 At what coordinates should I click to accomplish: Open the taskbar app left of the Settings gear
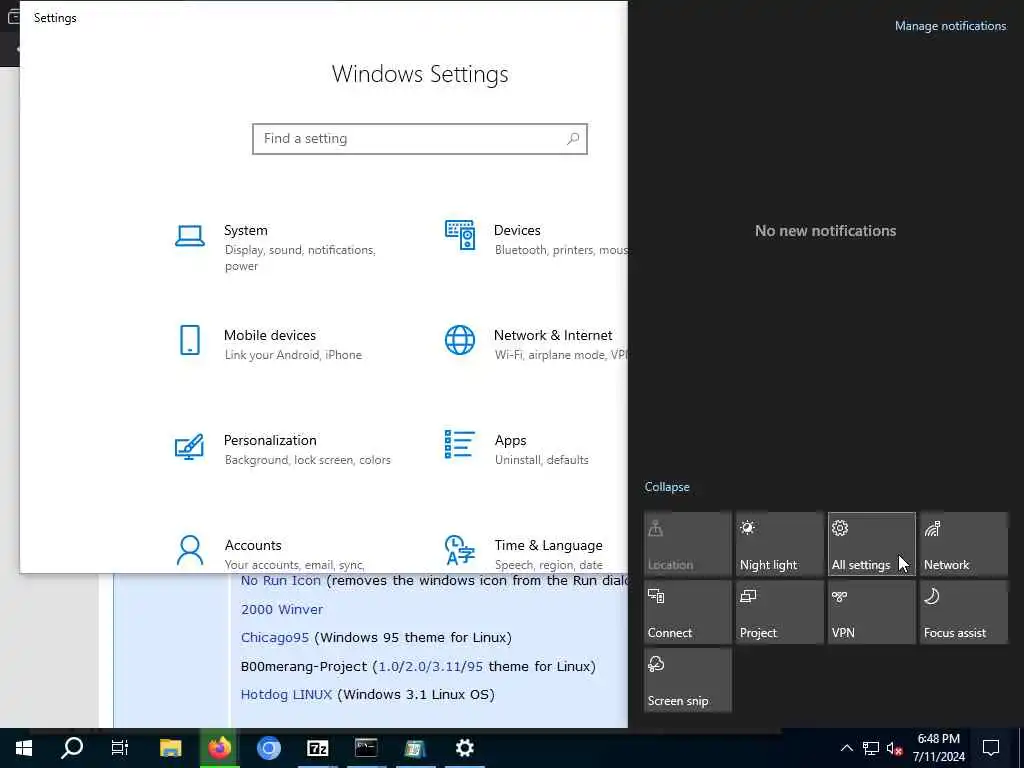[415, 748]
